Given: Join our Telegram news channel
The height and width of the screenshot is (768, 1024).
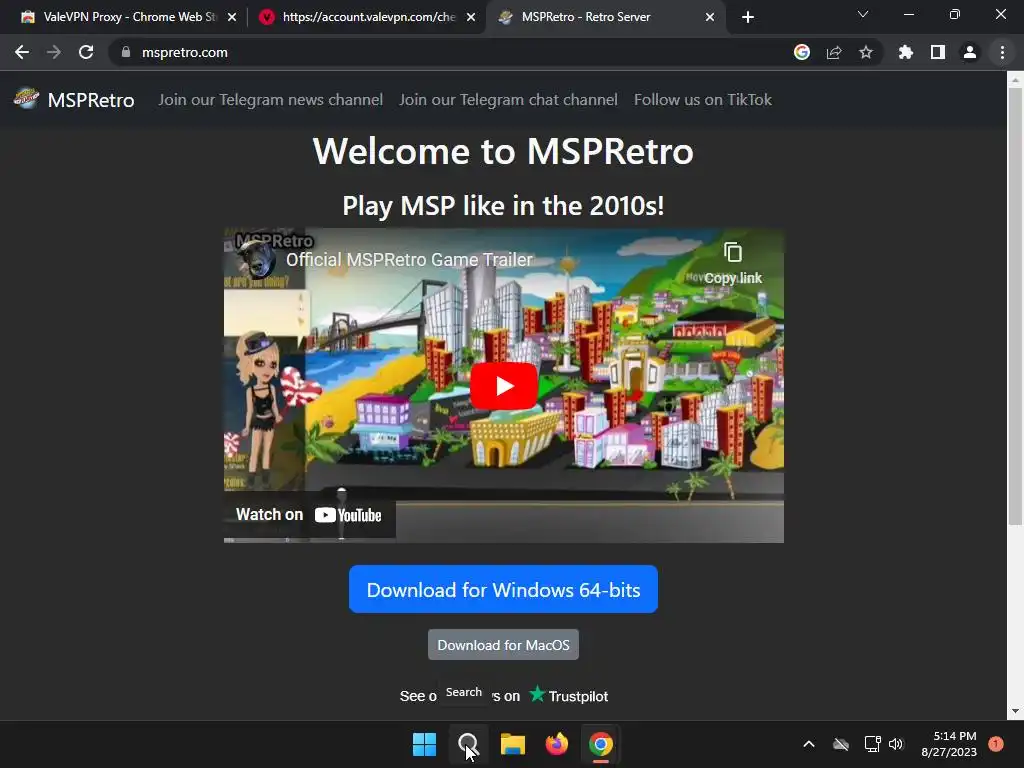Looking at the screenshot, I should pos(270,99).
